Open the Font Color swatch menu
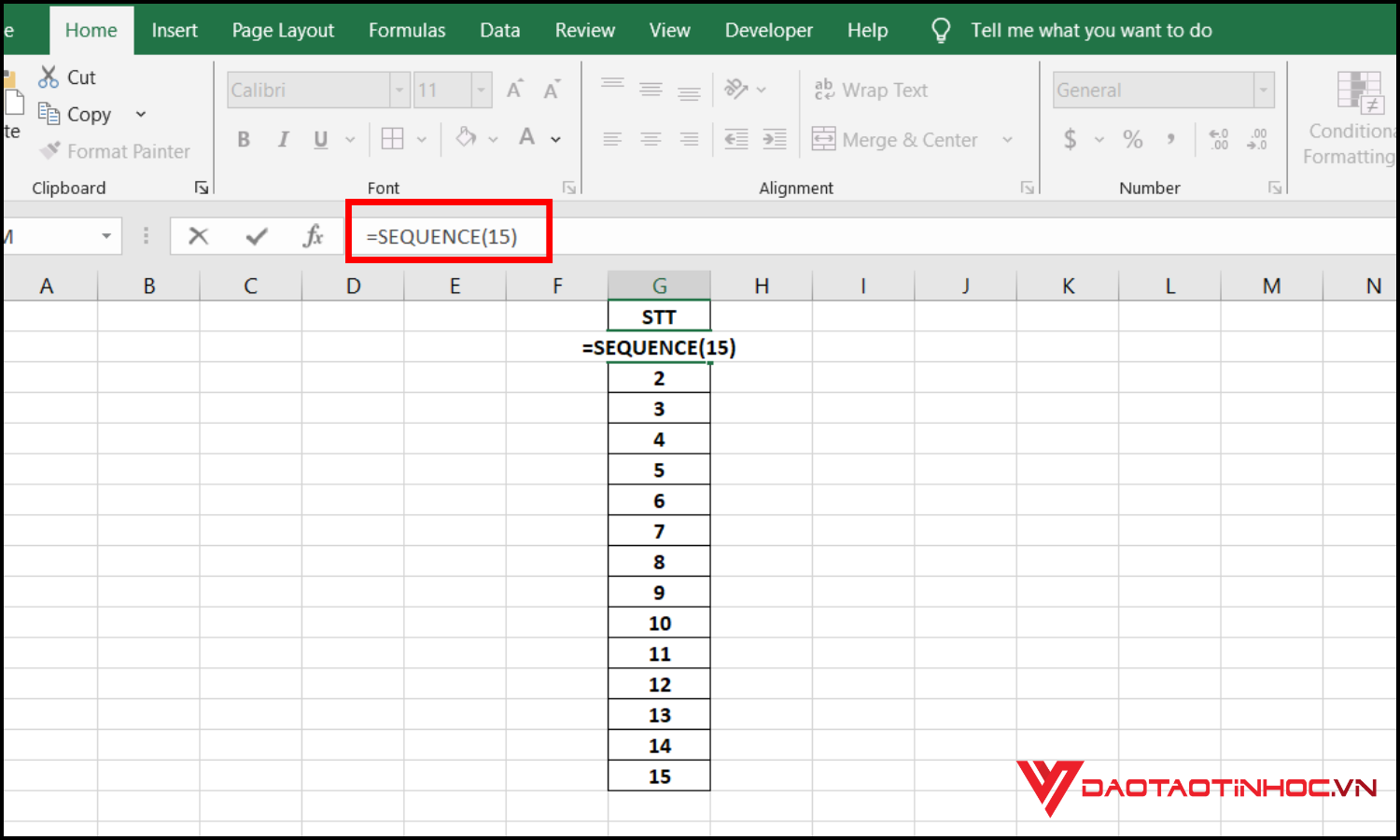The height and width of the screenshot is (840, 1400). click(x=555, y=138)
